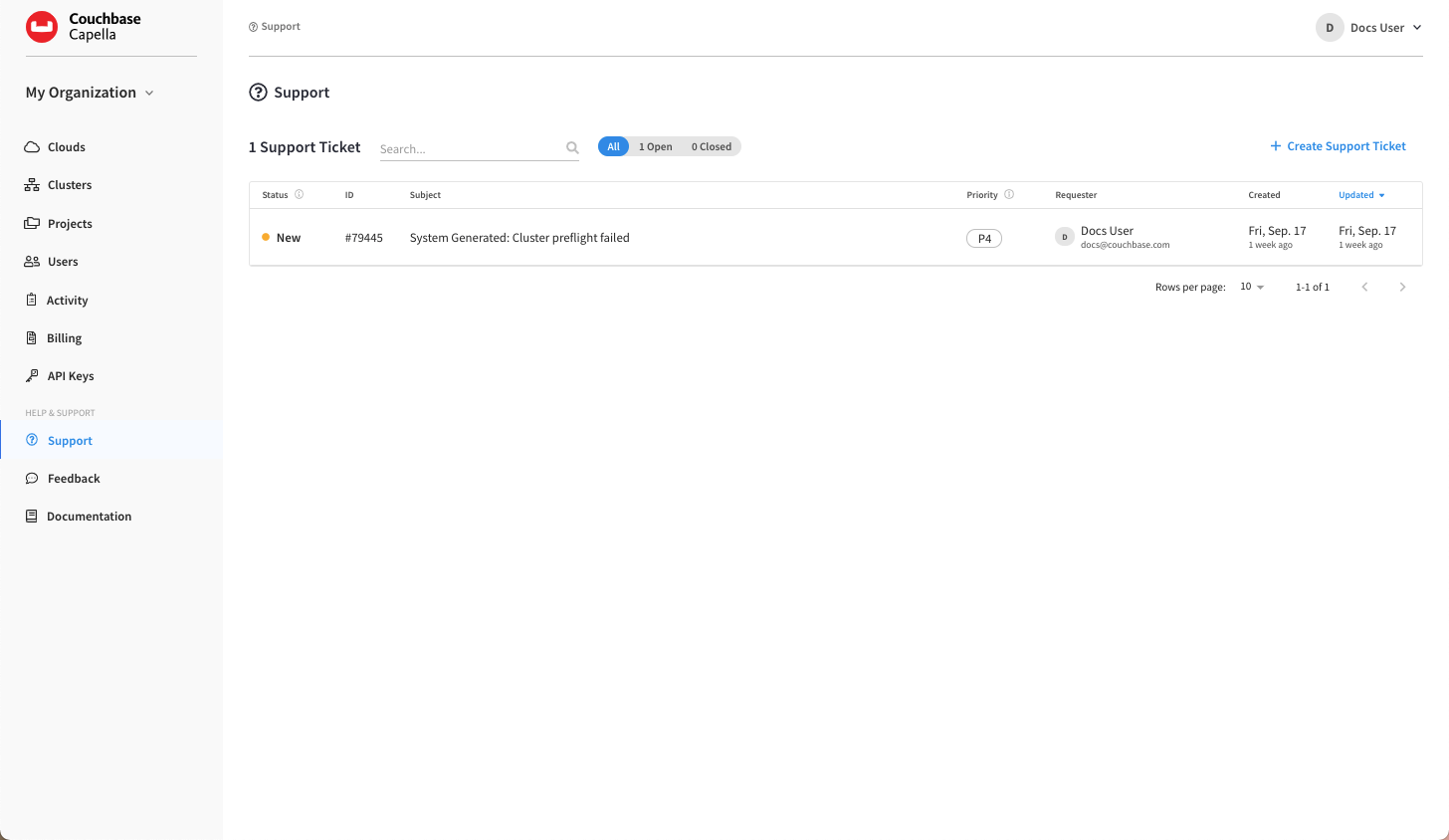The height and width of the screenshot is (840, 1449).
Task: Change the rows per page value
Action: pyautogui.click(x=1251, y=287)
